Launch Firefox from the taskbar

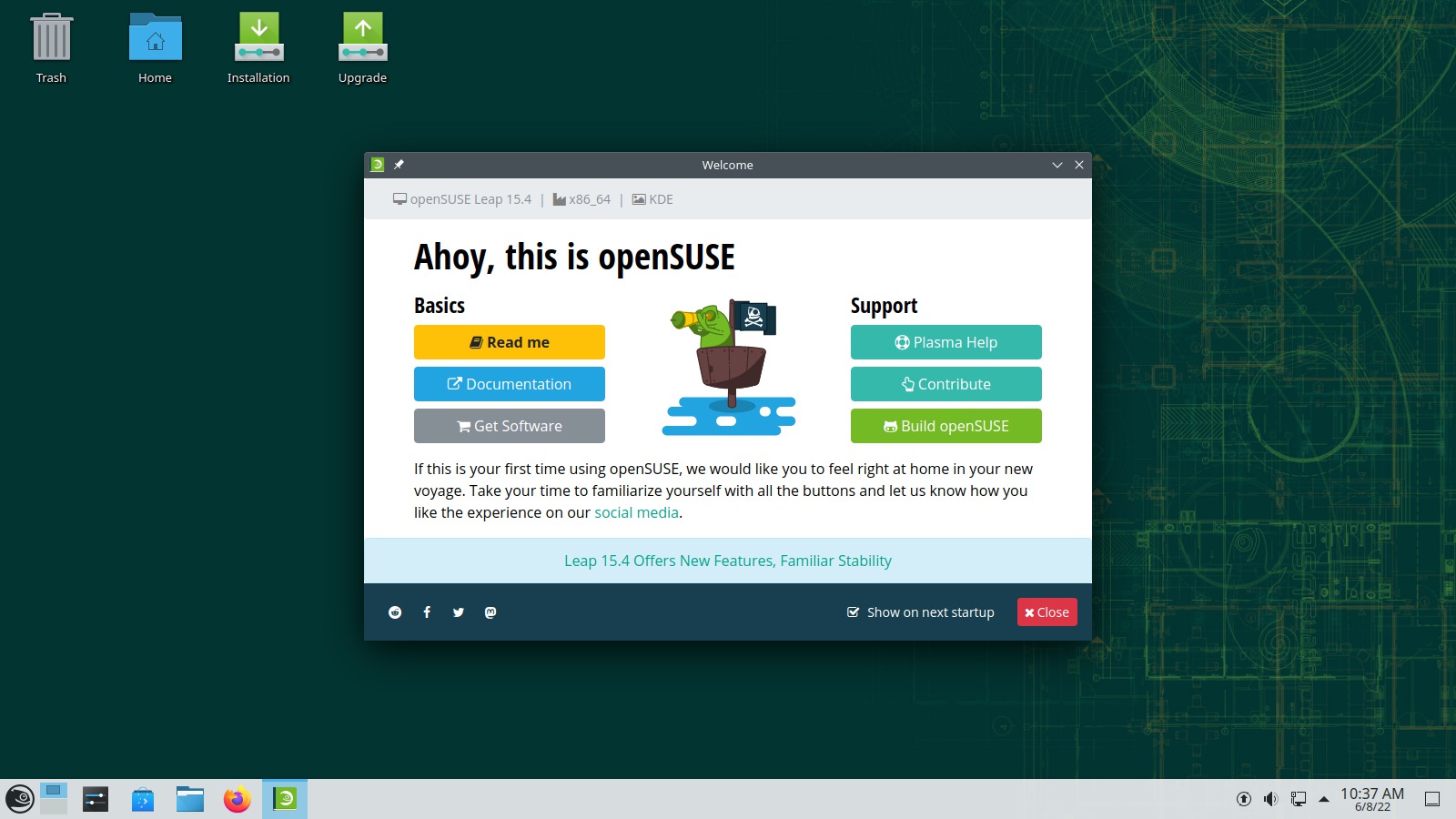(238, 799)
